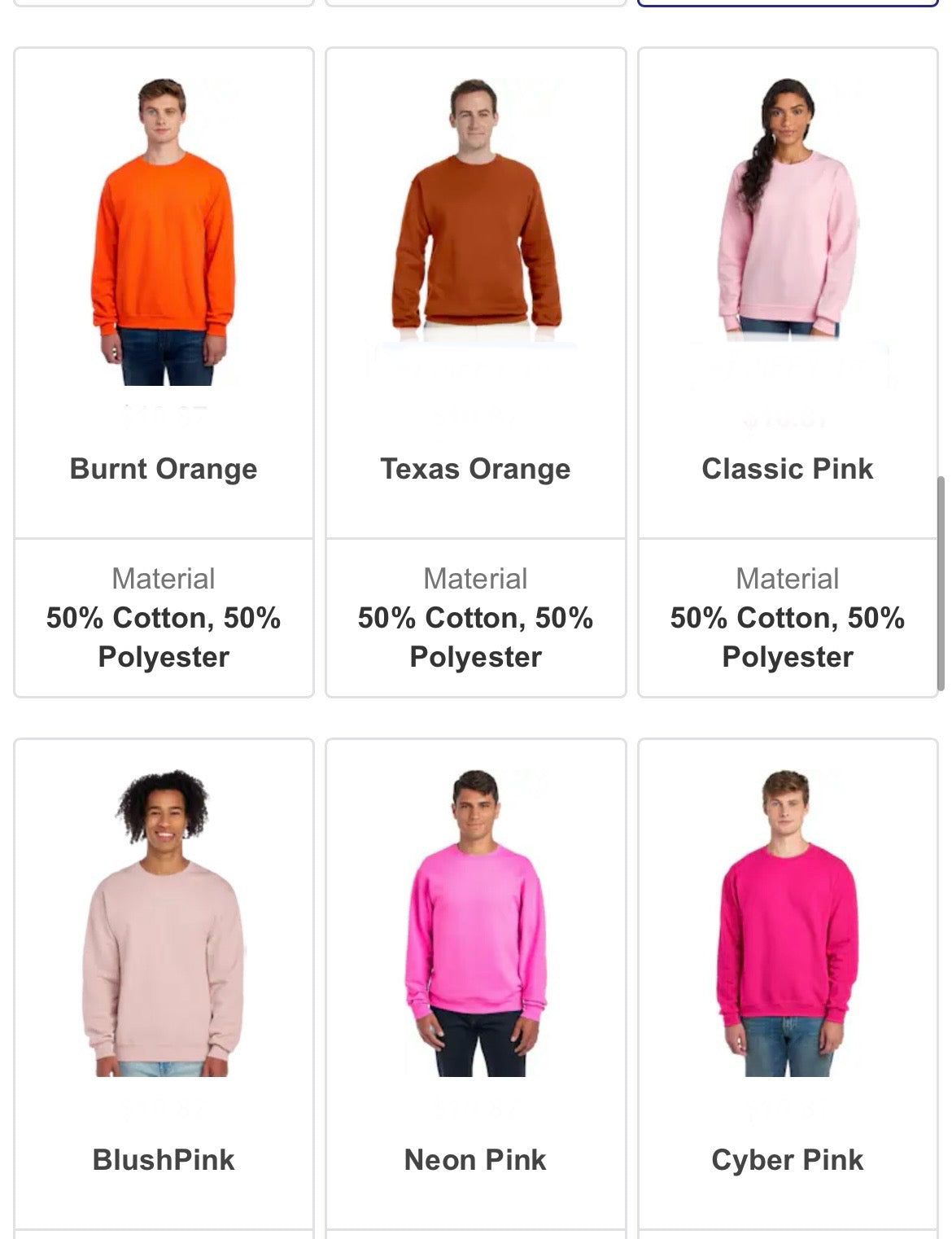
Task: Choose the Cyber Pink color label
Action: (788, 1160)
